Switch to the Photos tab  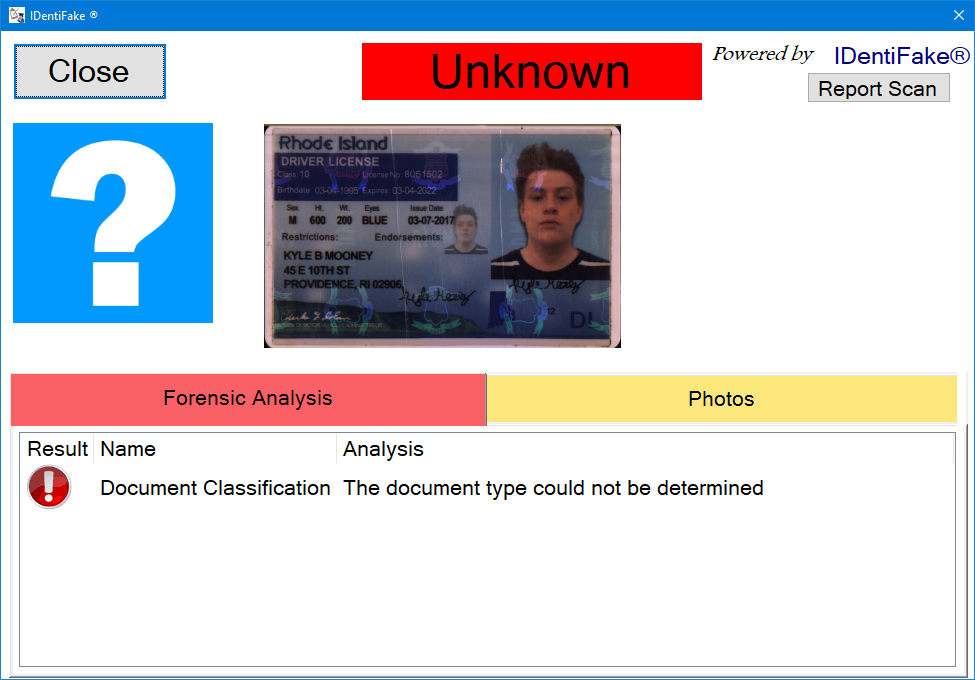pos(721,398)
